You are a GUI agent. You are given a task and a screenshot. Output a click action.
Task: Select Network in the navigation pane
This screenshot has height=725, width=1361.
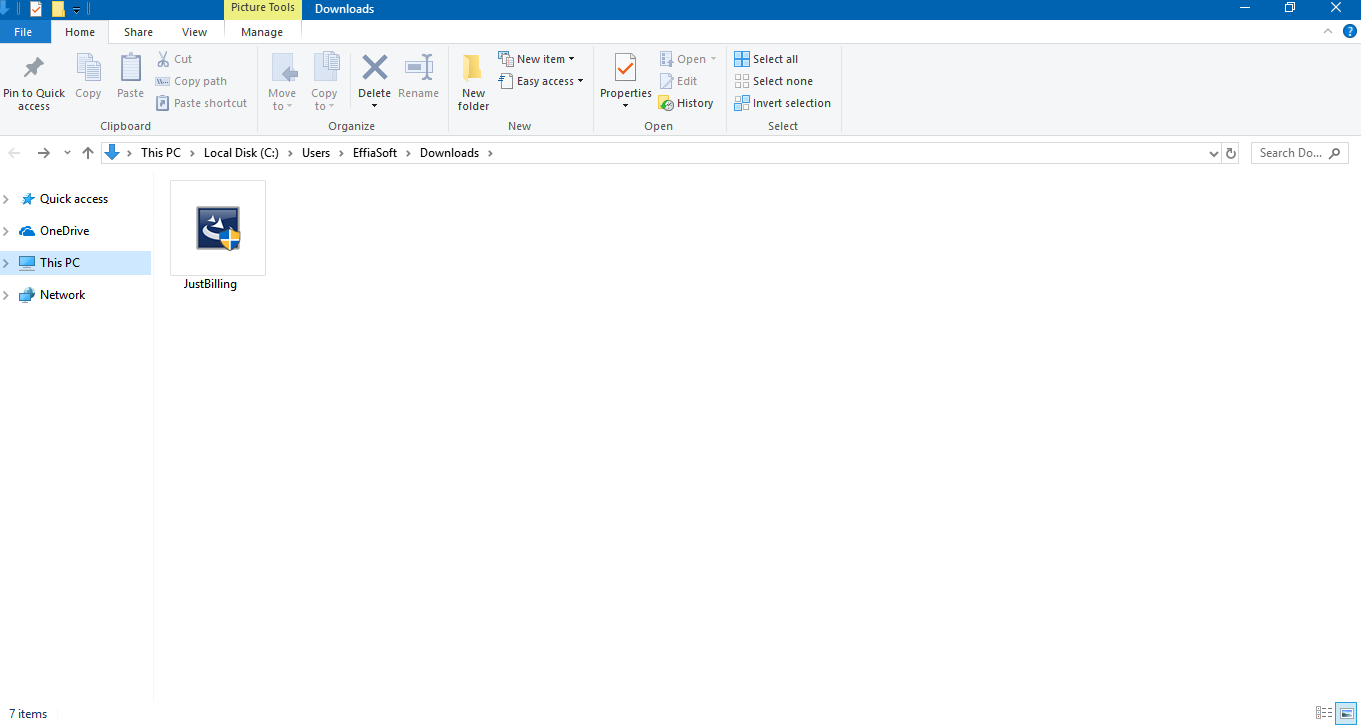click(x=62, y=295)
